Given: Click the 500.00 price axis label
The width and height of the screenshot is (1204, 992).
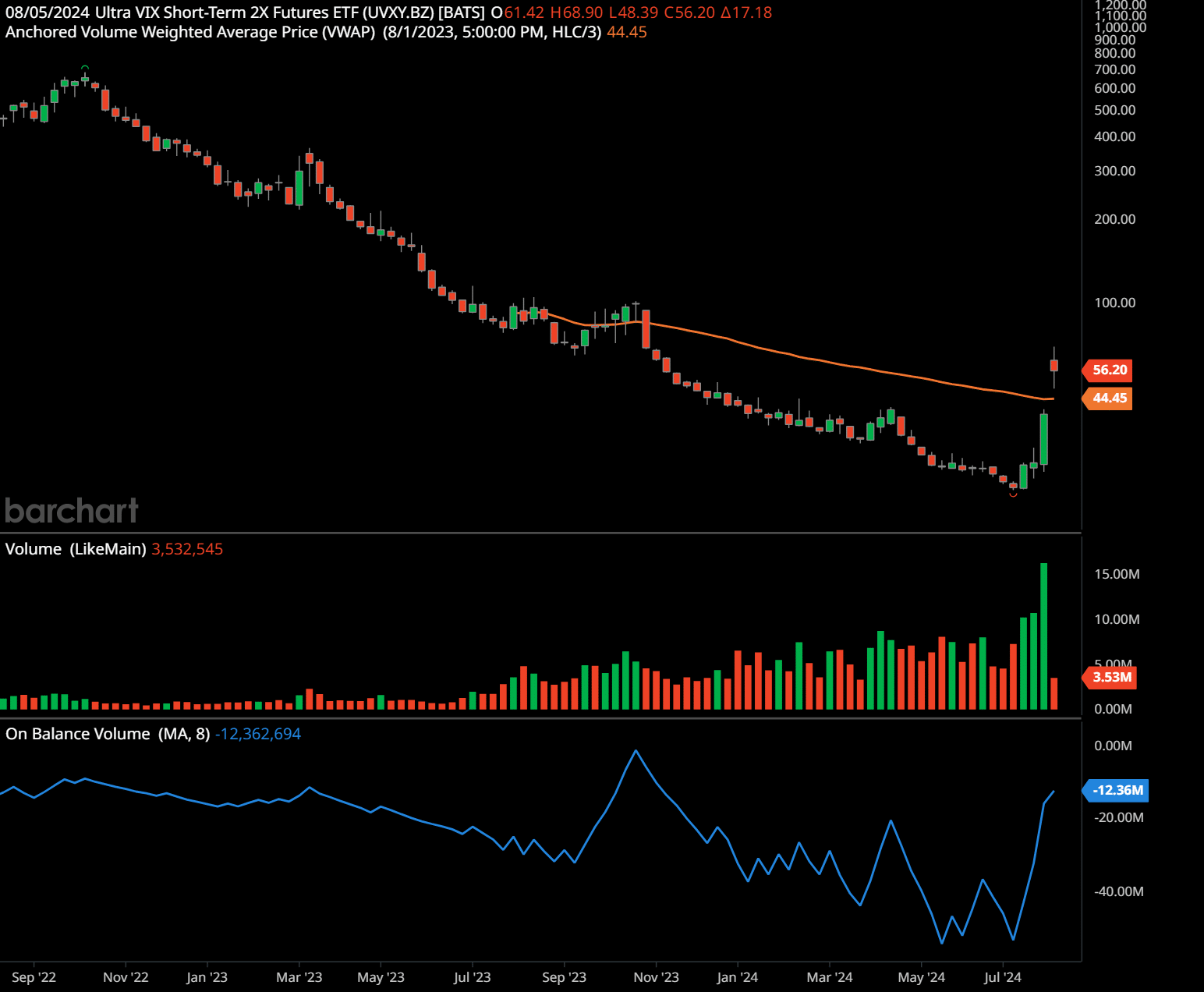Looking at the screenshot, I should point(1115,110).
